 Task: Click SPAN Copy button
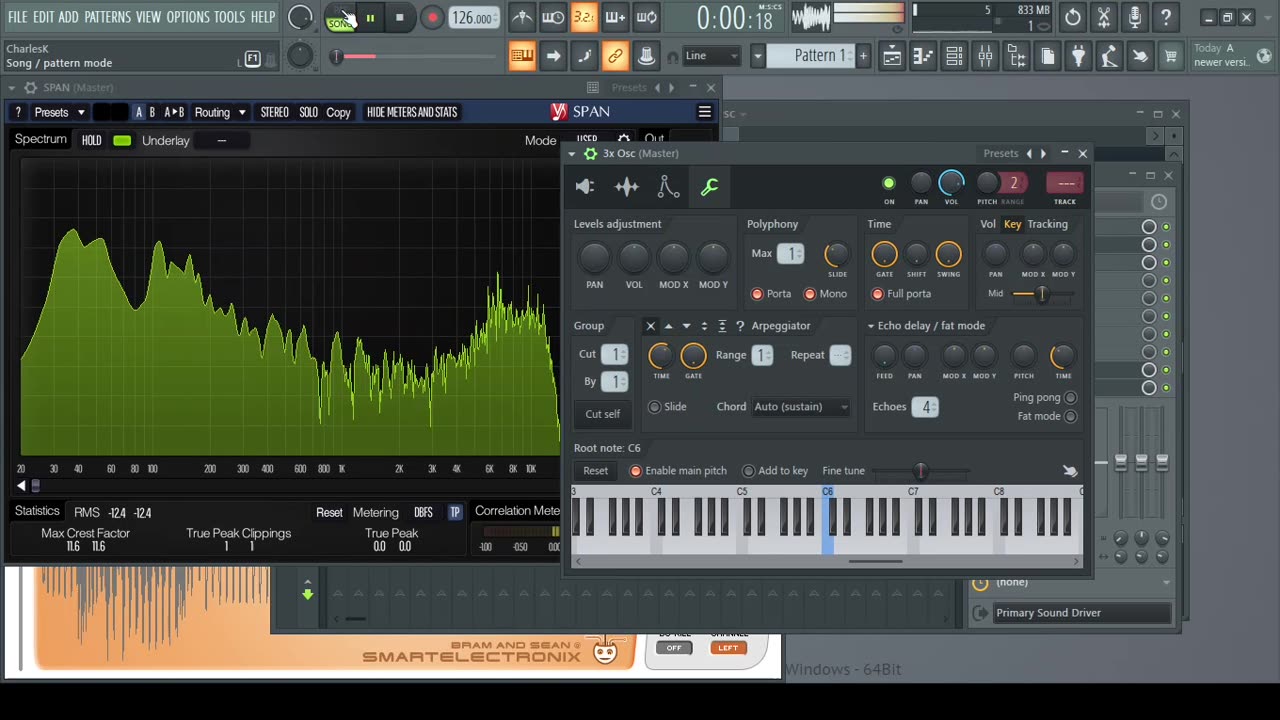[338, 112]
